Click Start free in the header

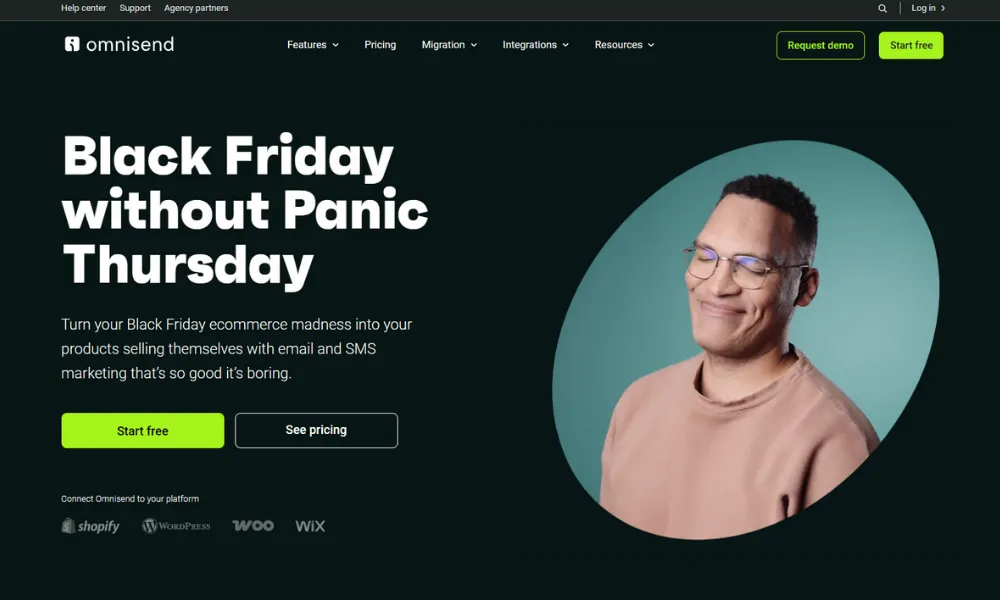[911, 45]
